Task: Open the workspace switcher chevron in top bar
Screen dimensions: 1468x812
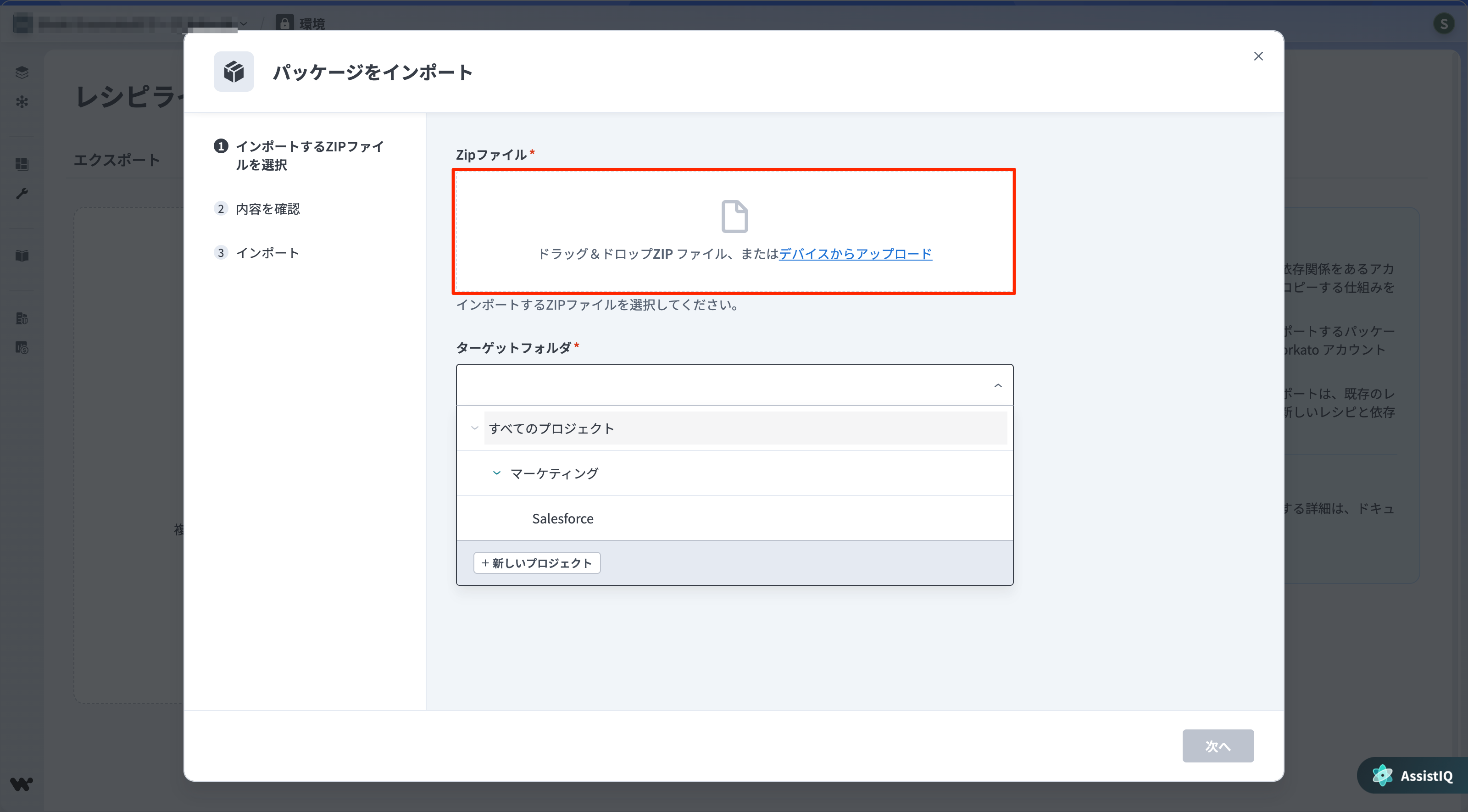Action: coord(244,23)
